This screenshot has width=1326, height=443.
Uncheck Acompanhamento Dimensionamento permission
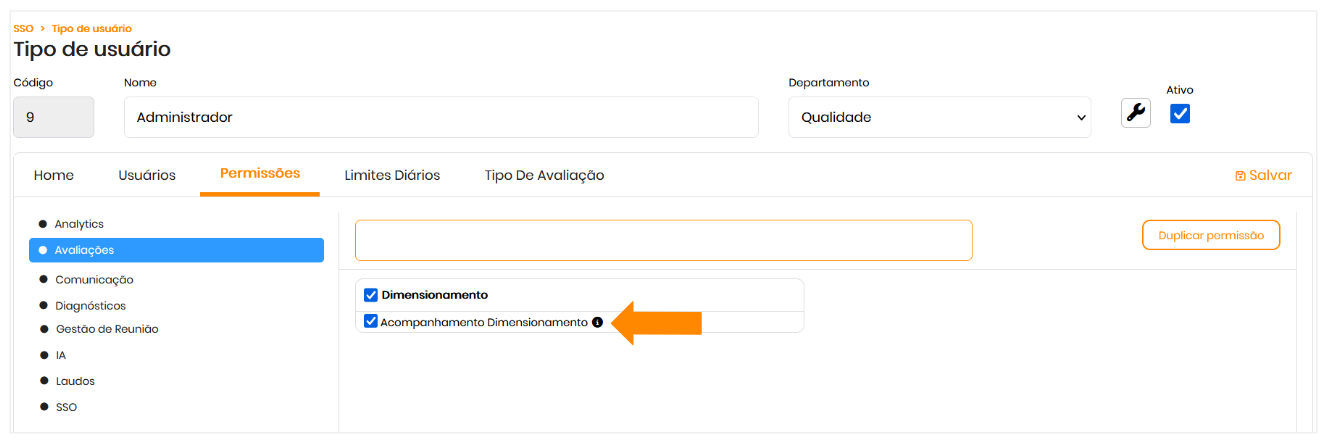click(x=371, y=322)
